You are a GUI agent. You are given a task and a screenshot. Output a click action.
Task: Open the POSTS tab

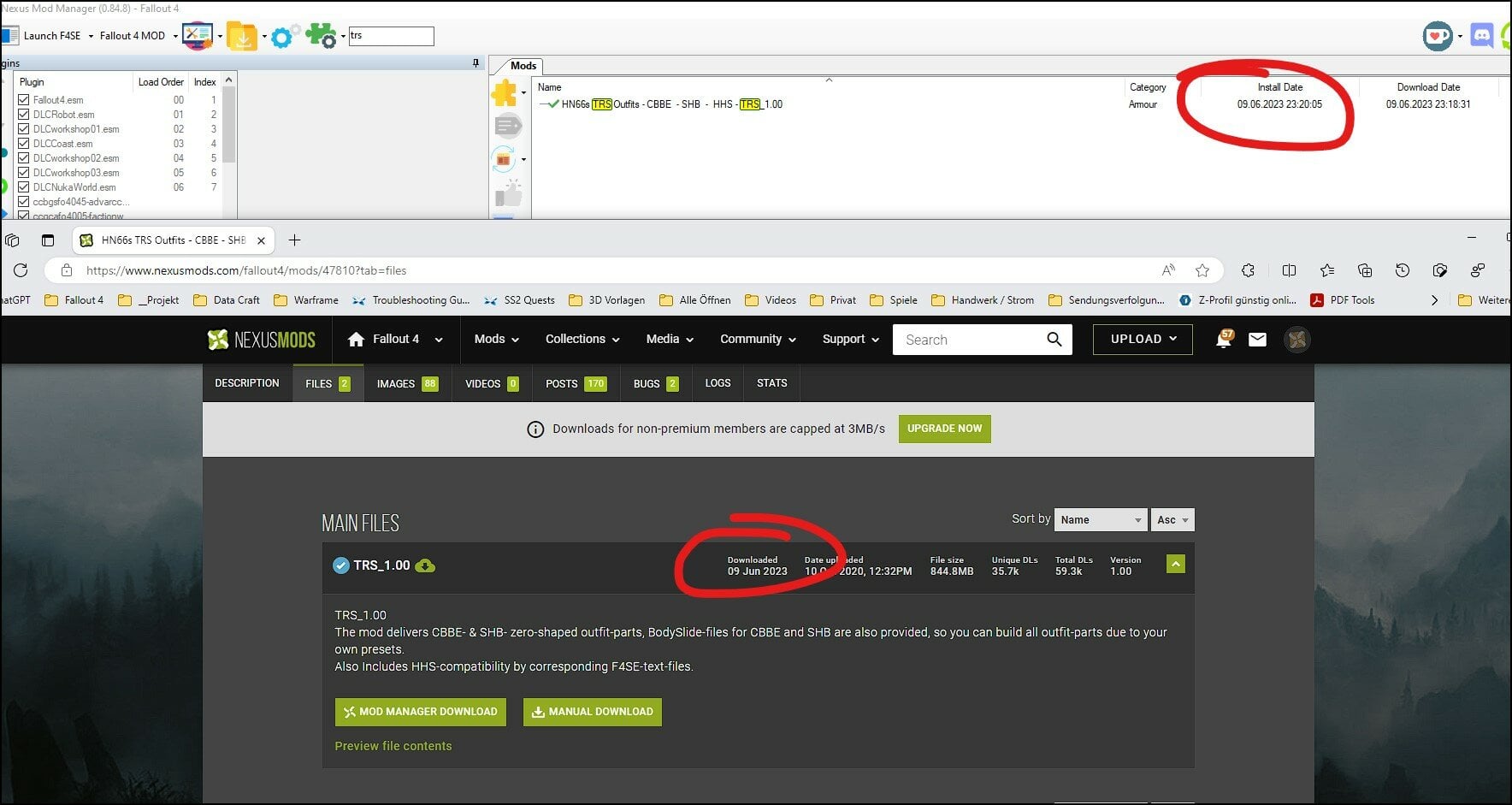pyautogui.click(x=576, y=383)
